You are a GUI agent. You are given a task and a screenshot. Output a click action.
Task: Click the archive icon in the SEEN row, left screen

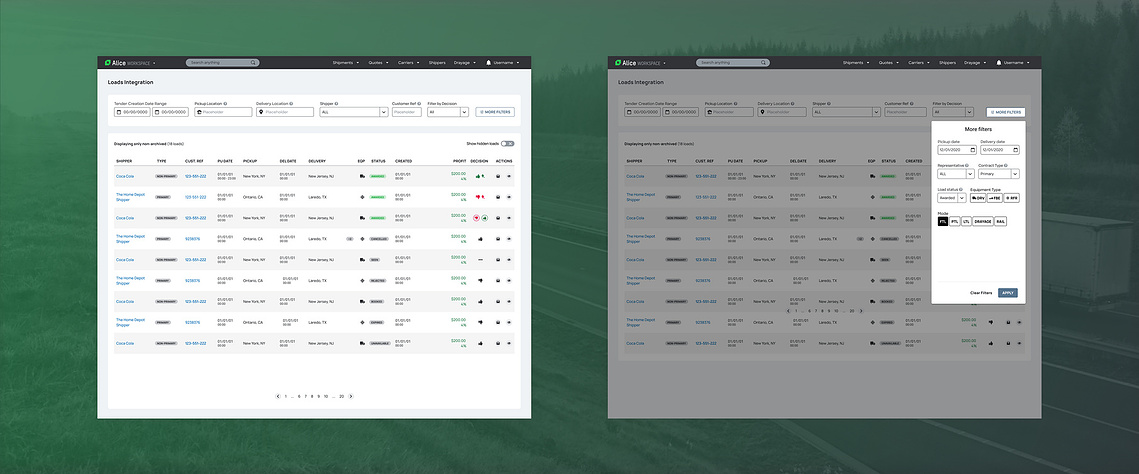(498, 259)
